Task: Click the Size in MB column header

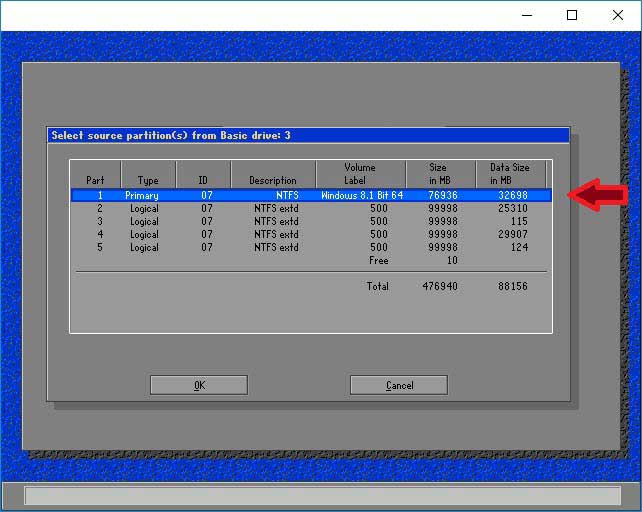Action: point(438,174)
